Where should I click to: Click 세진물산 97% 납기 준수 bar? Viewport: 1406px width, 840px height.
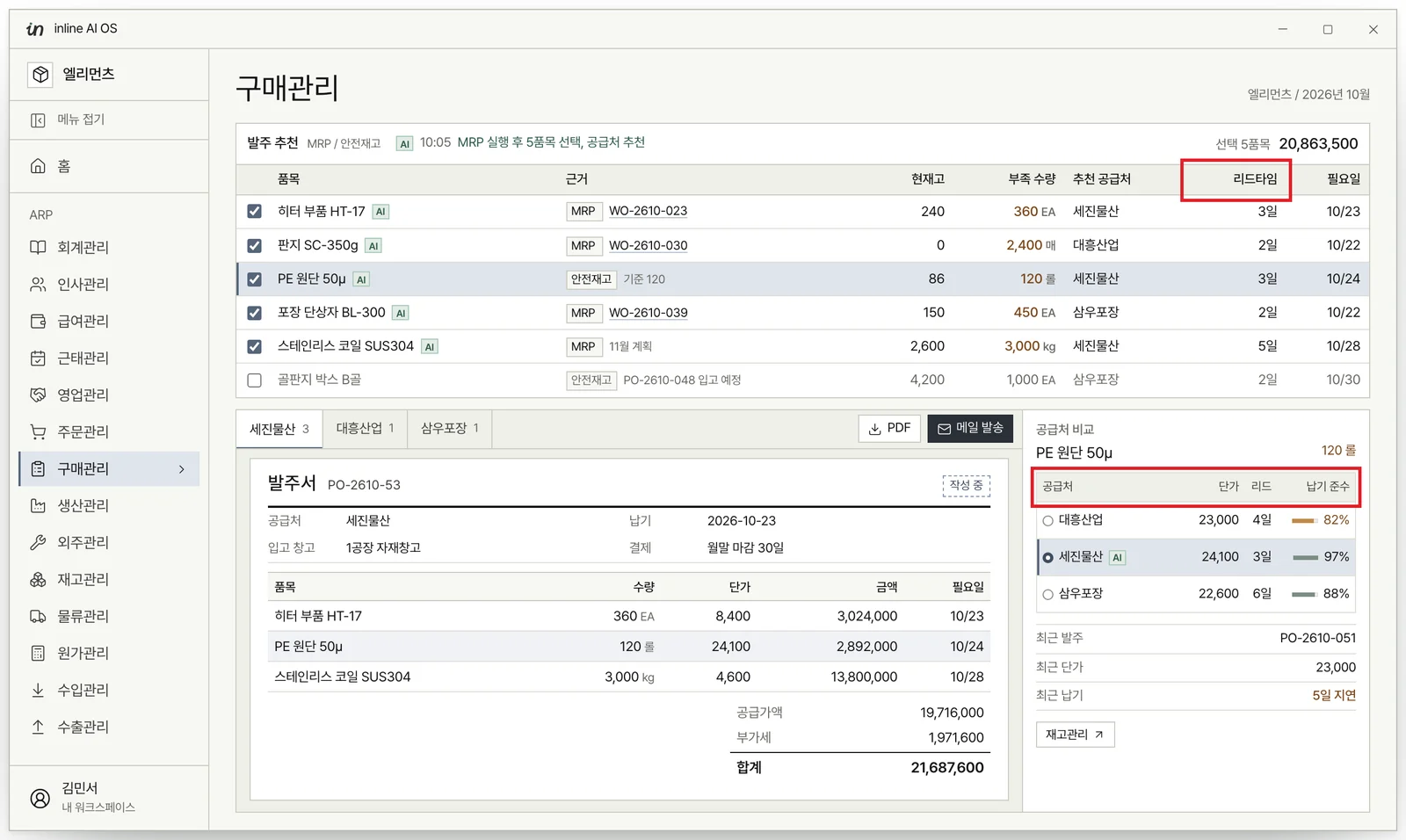1305,558
